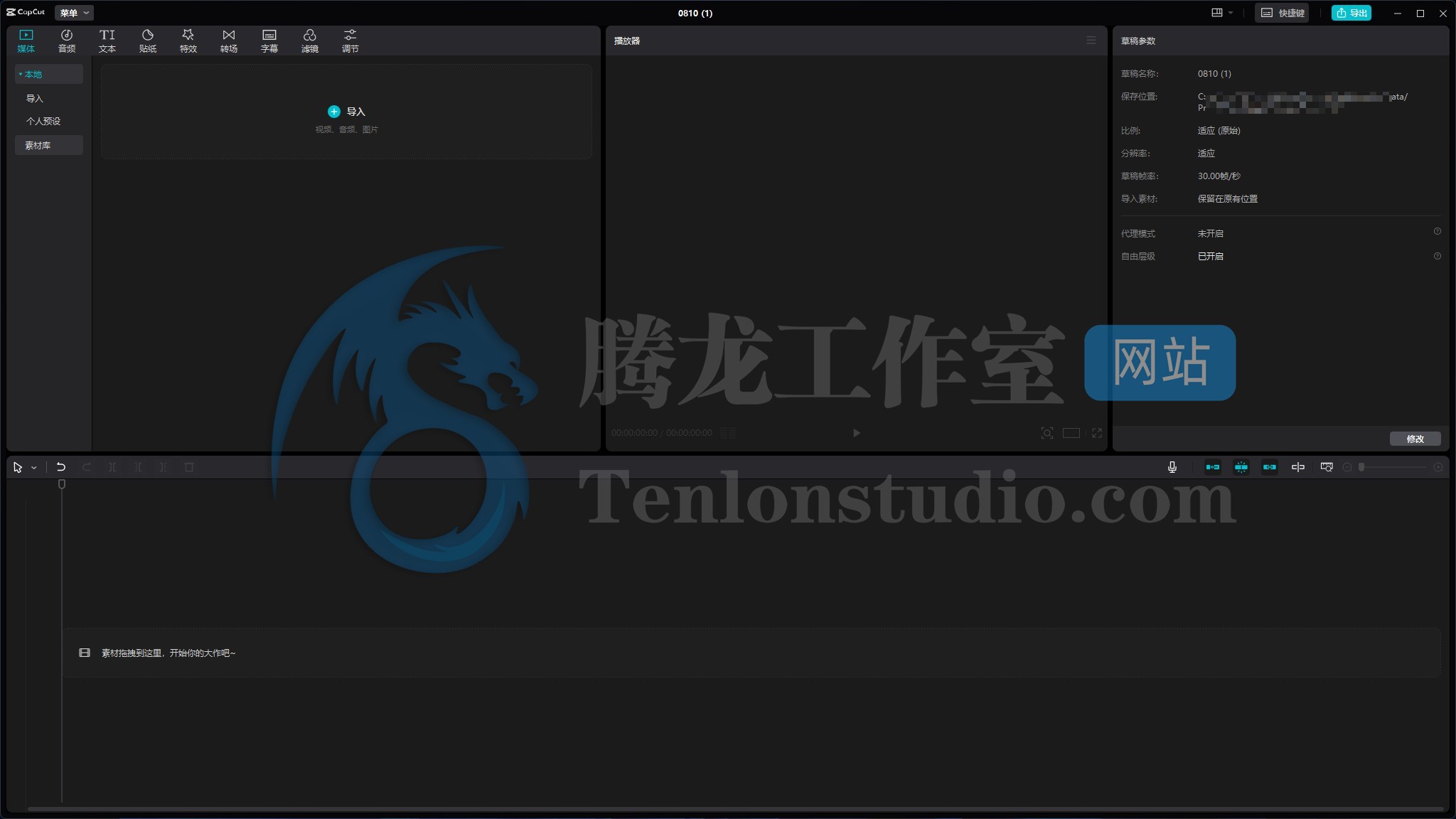Viewport: 1456px width, 819px height.
Task: Toggle clip linkage on timeline
Action: point(1270,467)
